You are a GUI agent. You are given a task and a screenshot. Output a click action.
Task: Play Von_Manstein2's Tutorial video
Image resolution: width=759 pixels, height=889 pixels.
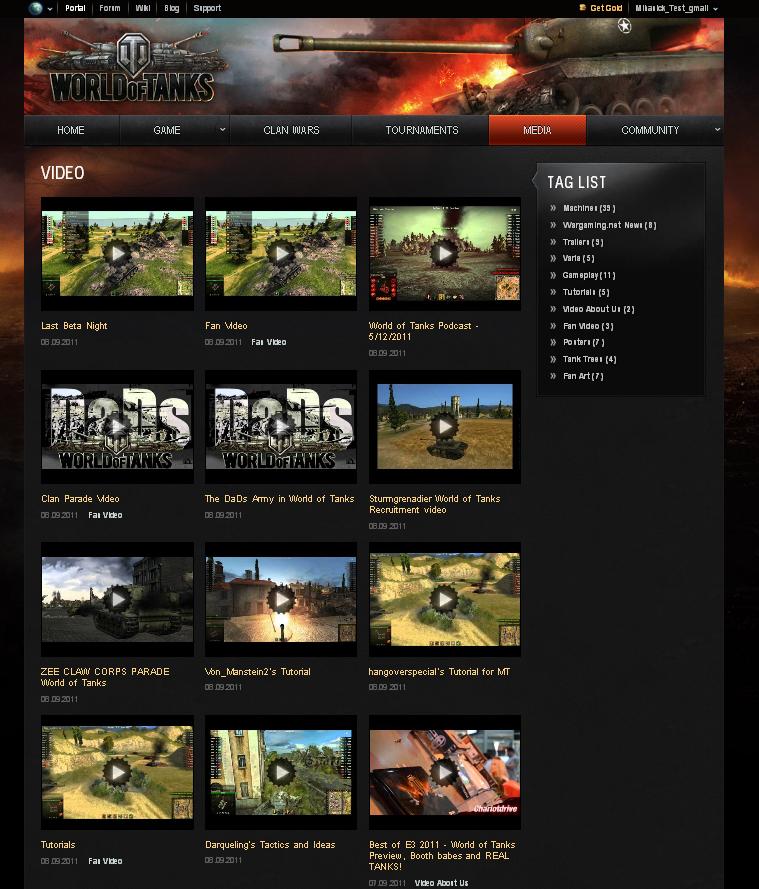click(x=281, y=599)
